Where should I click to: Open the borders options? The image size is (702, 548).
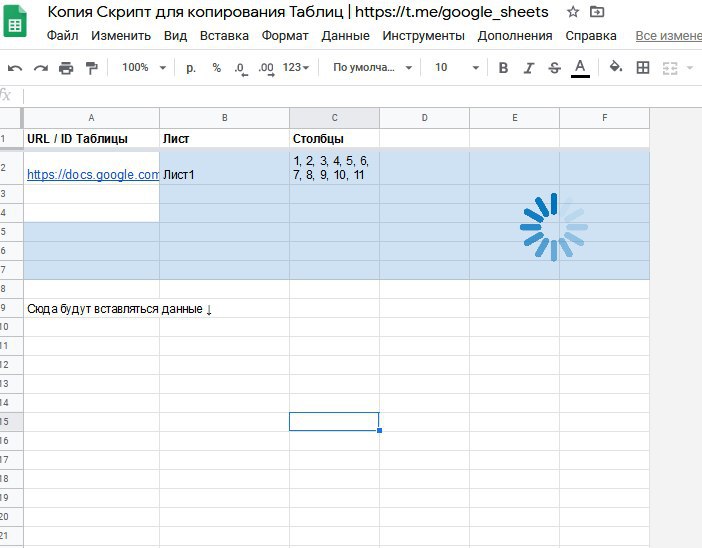point(642,68)
